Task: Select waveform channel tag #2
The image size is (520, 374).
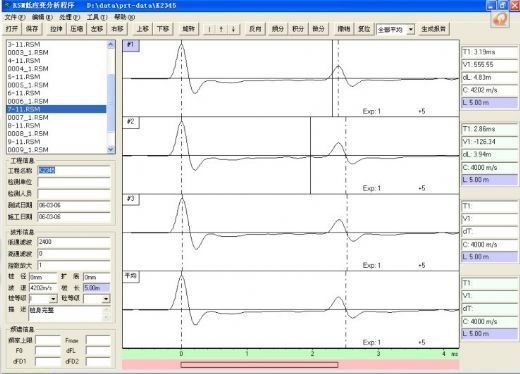Action: click(131, 122)
